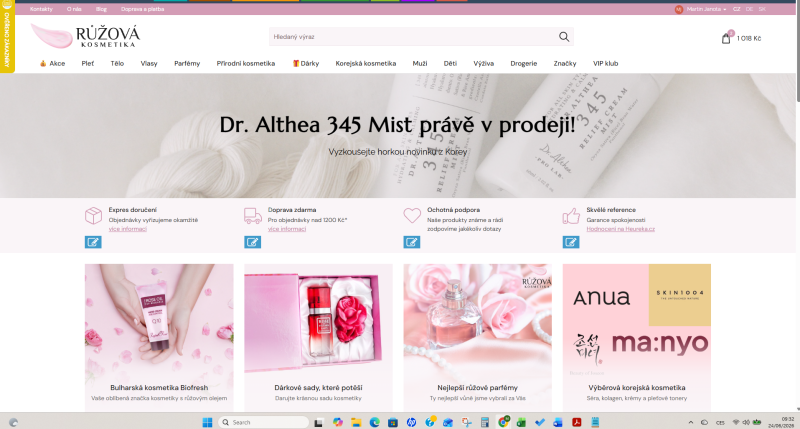Switch language to DE

749,9
